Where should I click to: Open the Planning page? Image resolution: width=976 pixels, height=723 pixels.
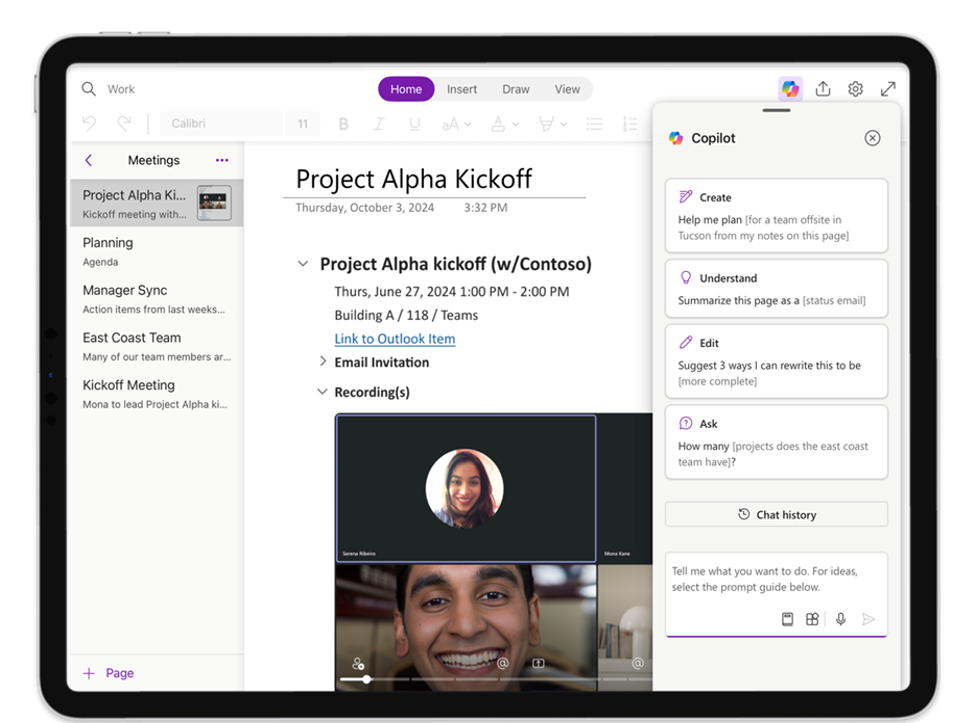[156, 251]
